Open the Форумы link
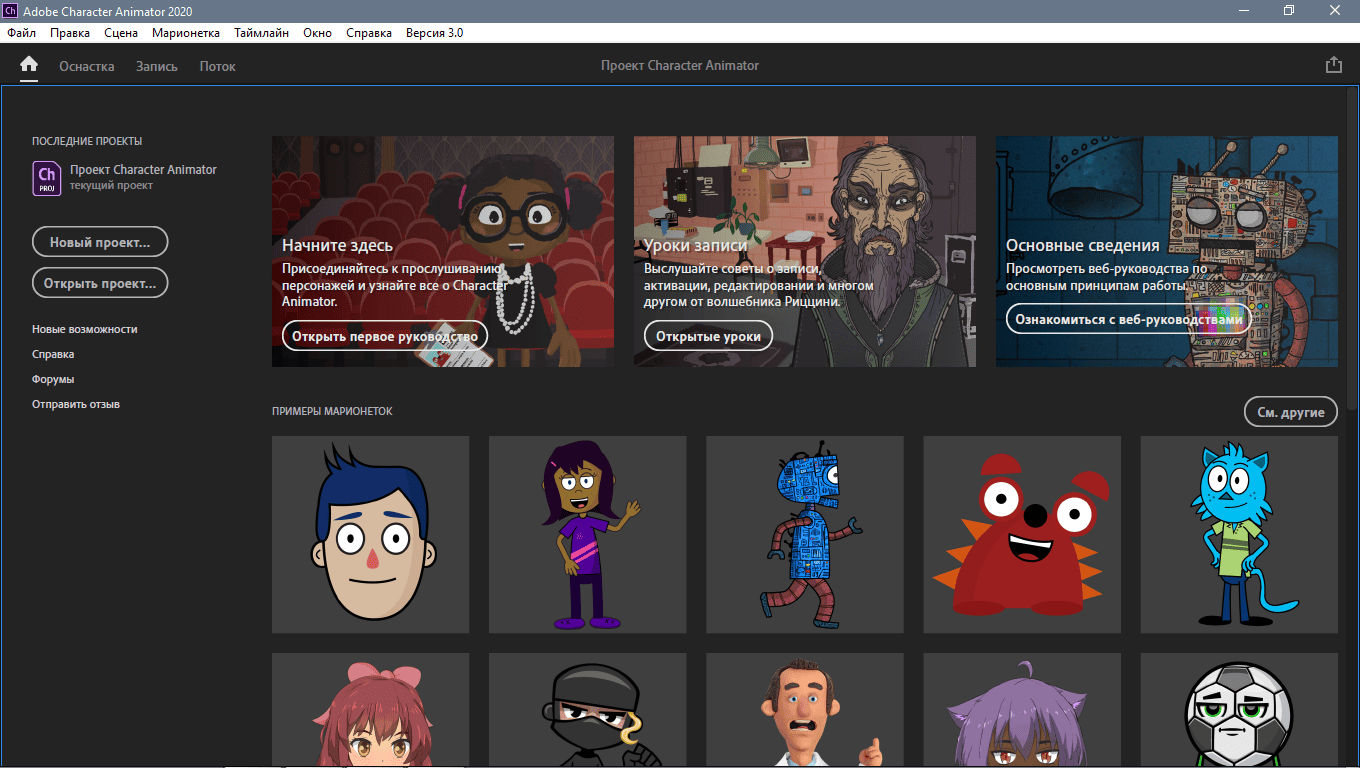Image resolution: width=1360 pixels, height=768 pixels. pyautogui.click(x=53, y=379)
